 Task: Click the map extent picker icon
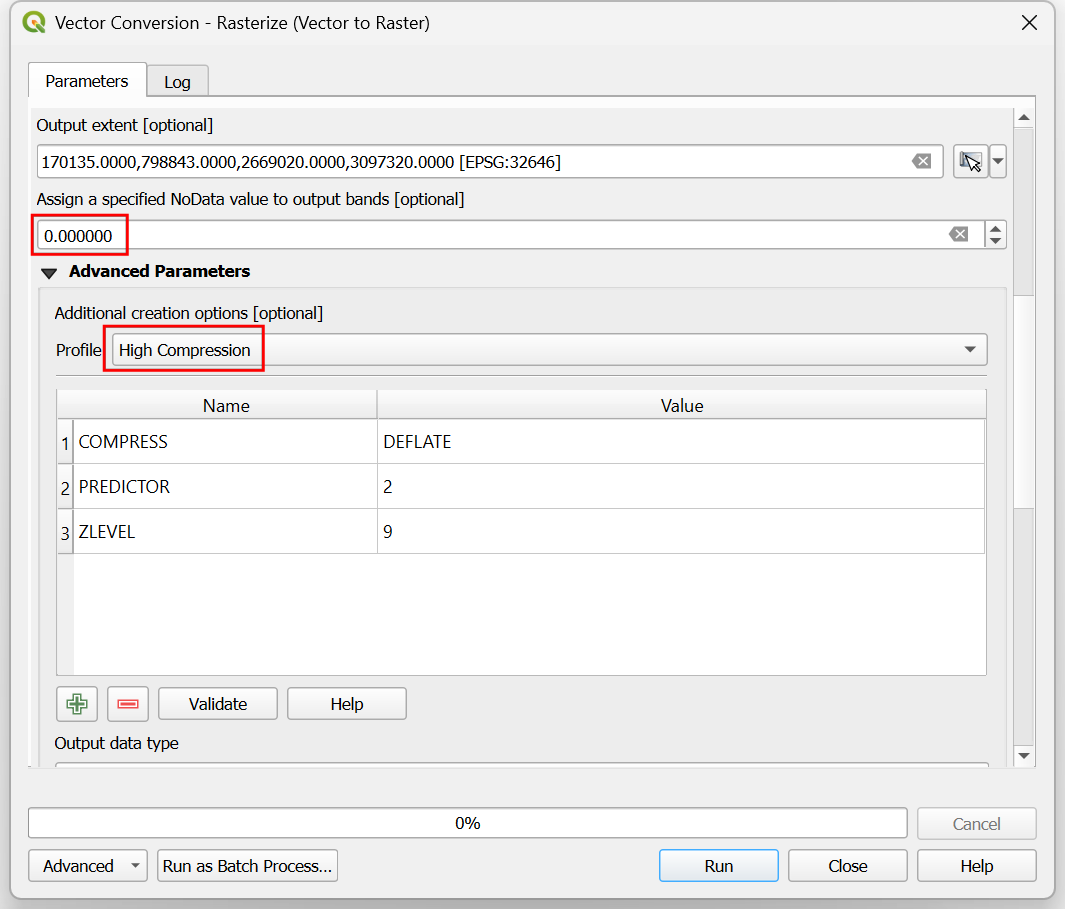pyautogui.click(x=969, y=162)
